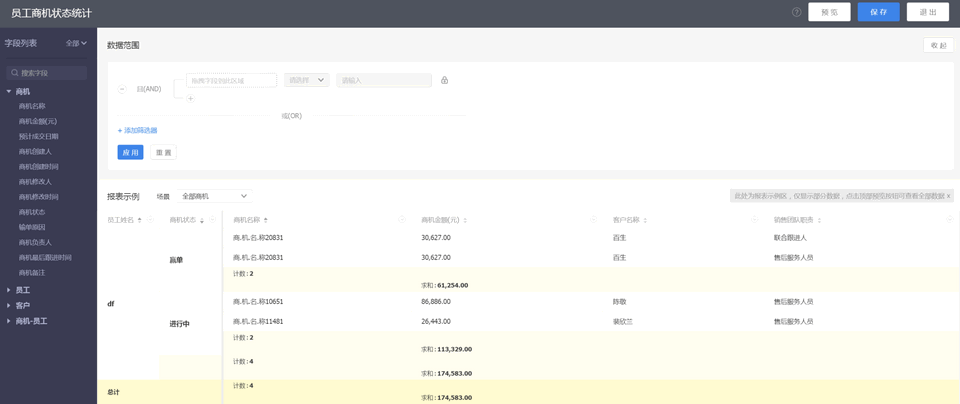Sort by the 商机金额(元) column
Image resolution: width=960 pixels, height=404 pixels.
click(465, 220)
